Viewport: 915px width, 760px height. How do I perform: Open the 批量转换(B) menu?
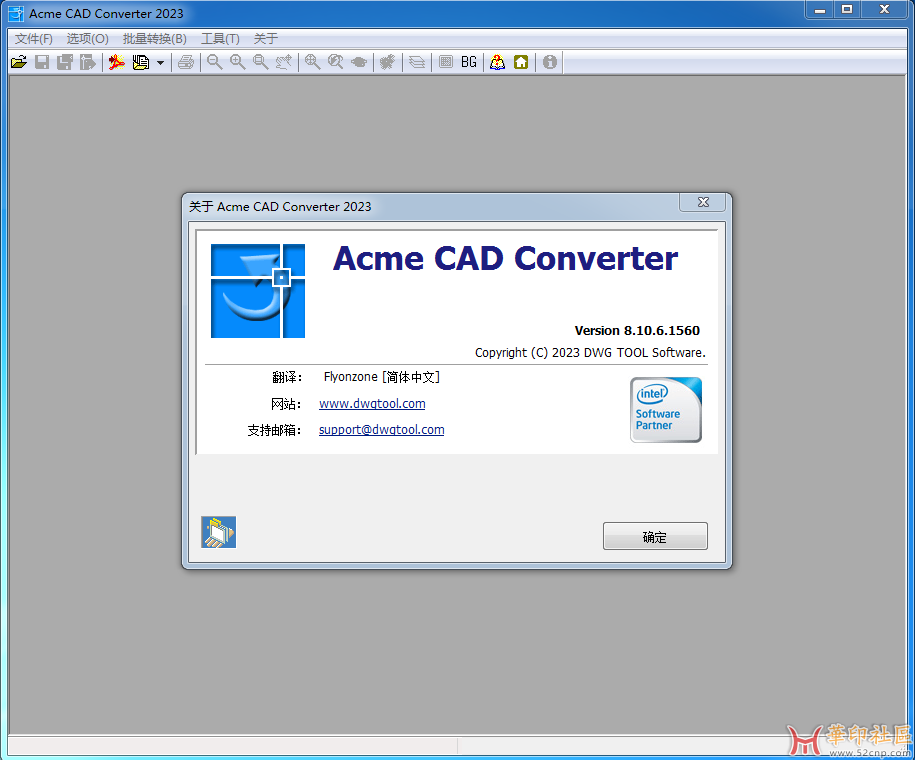(x=155, y=39)
